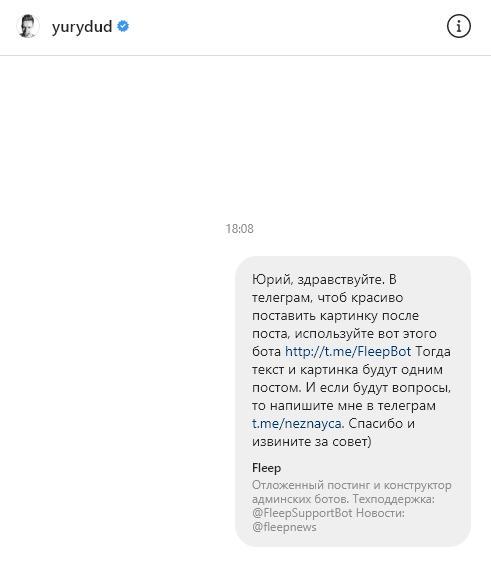Open conversation details via info icon
This screenshot has width=491, height=569.
click(459, 26)
